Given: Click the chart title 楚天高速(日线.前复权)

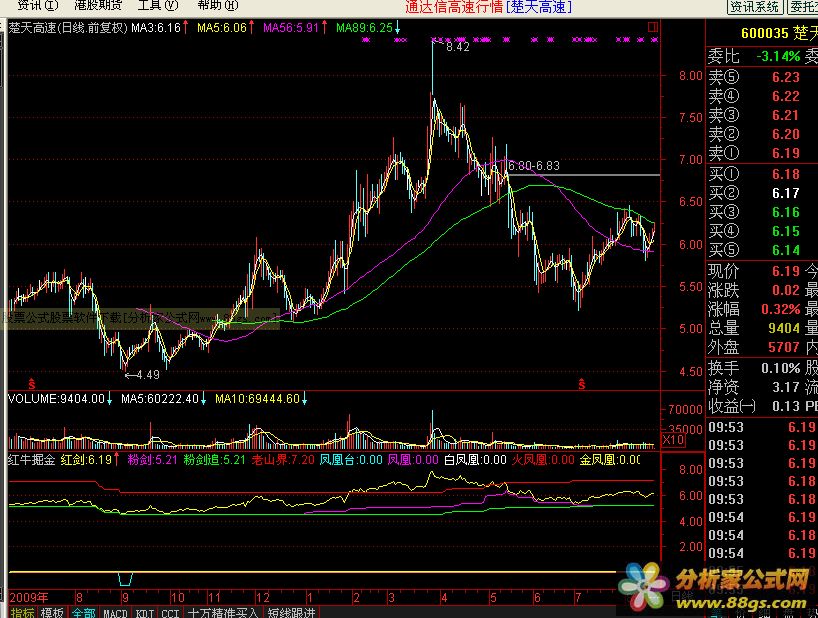Looking at the screenshot, I should 68,28.
